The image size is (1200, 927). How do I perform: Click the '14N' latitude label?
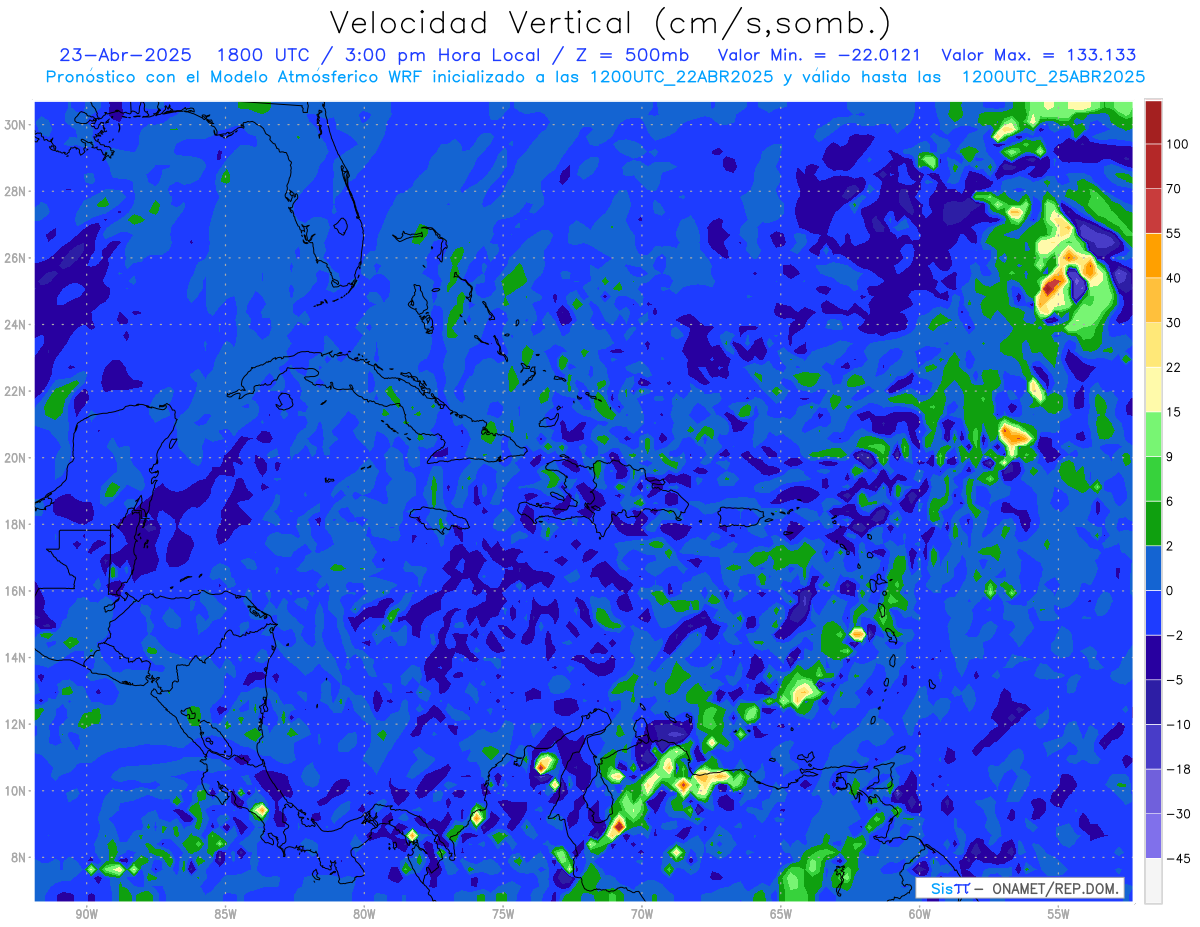pos(15,657)
